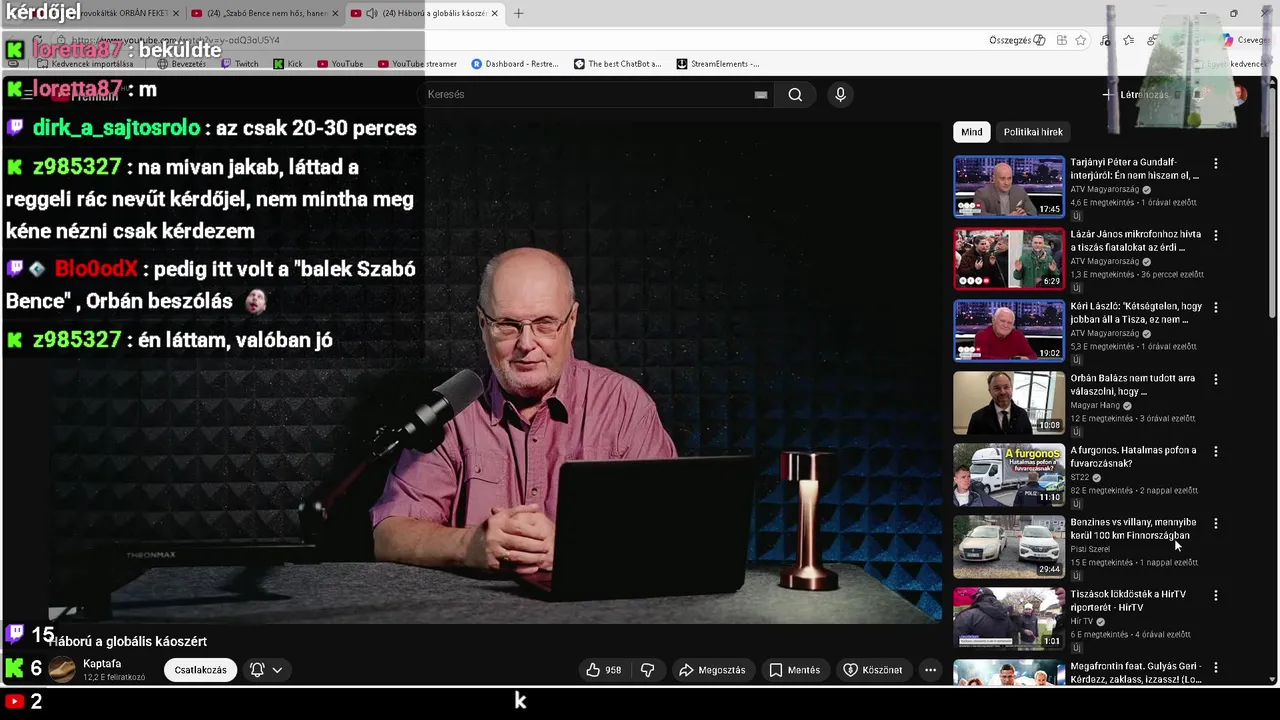
Task: Open options menu for Lázár János video
Action: pos(1216,235)
